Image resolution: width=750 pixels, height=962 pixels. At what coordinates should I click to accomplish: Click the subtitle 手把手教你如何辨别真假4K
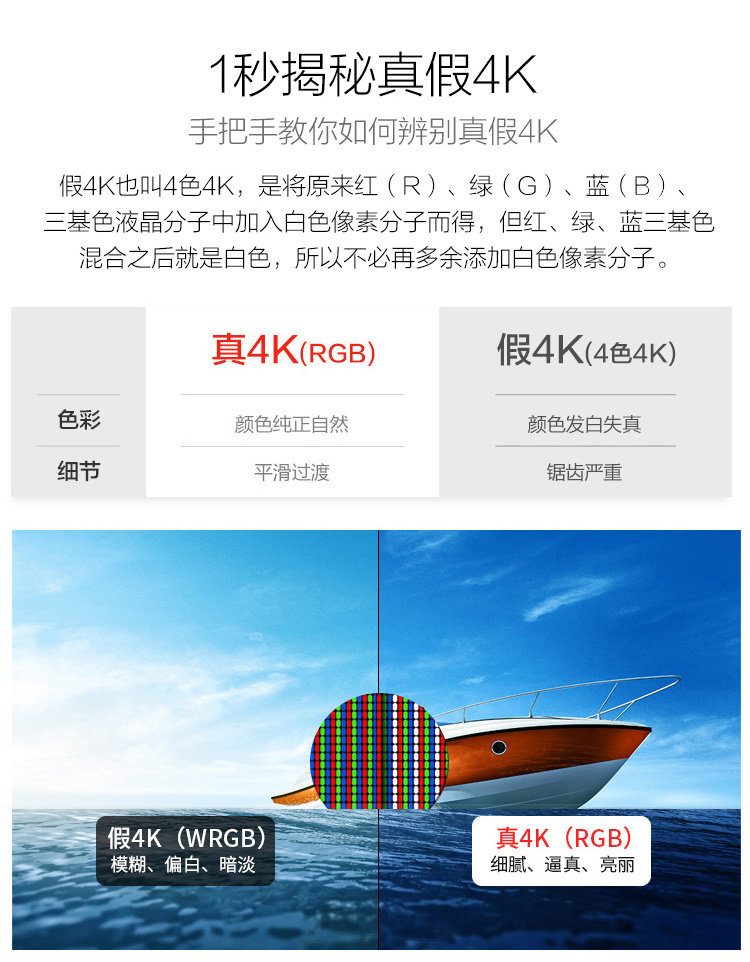click(373, 131)
